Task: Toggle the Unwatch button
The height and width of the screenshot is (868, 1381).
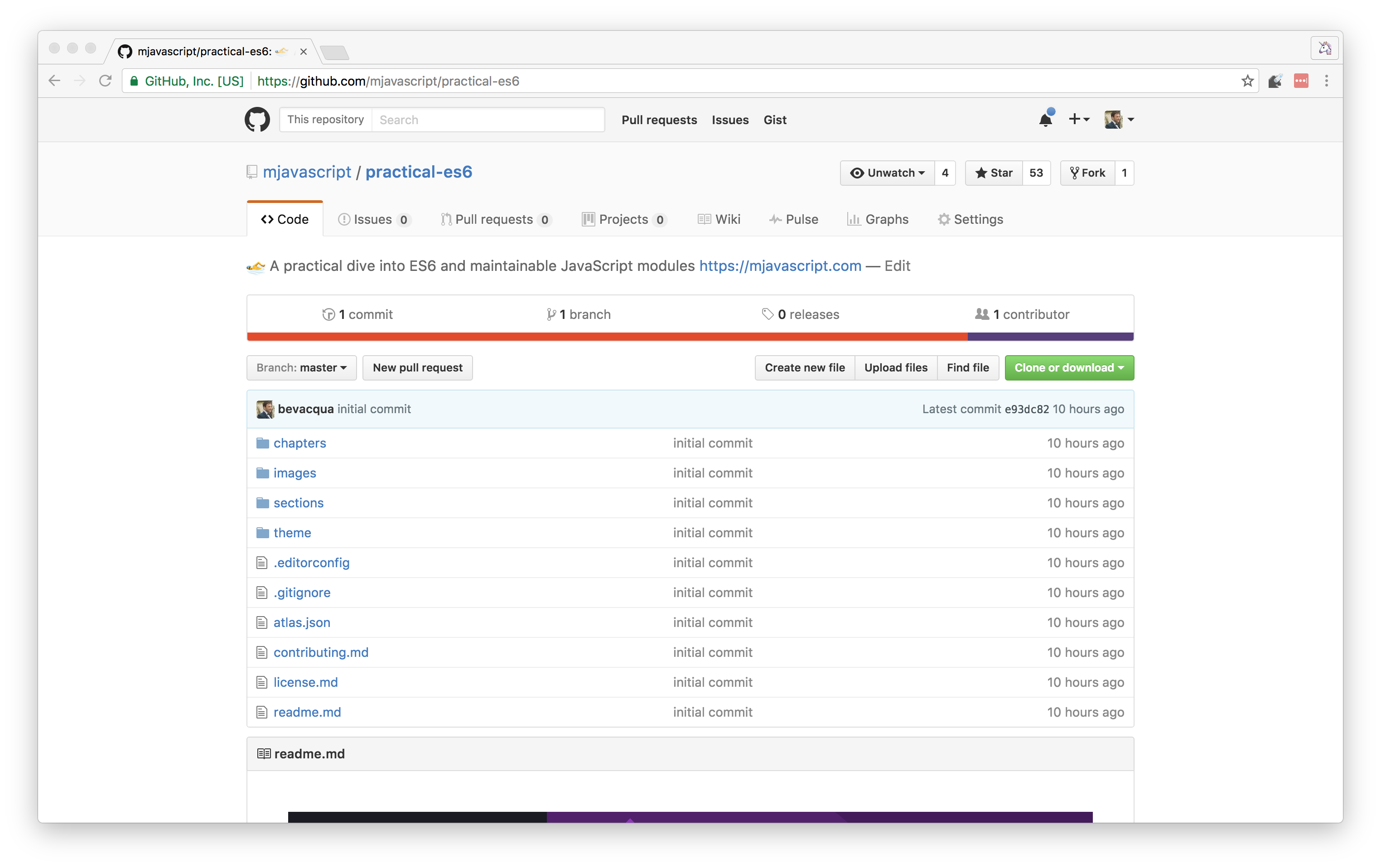Action: point(887,173)
